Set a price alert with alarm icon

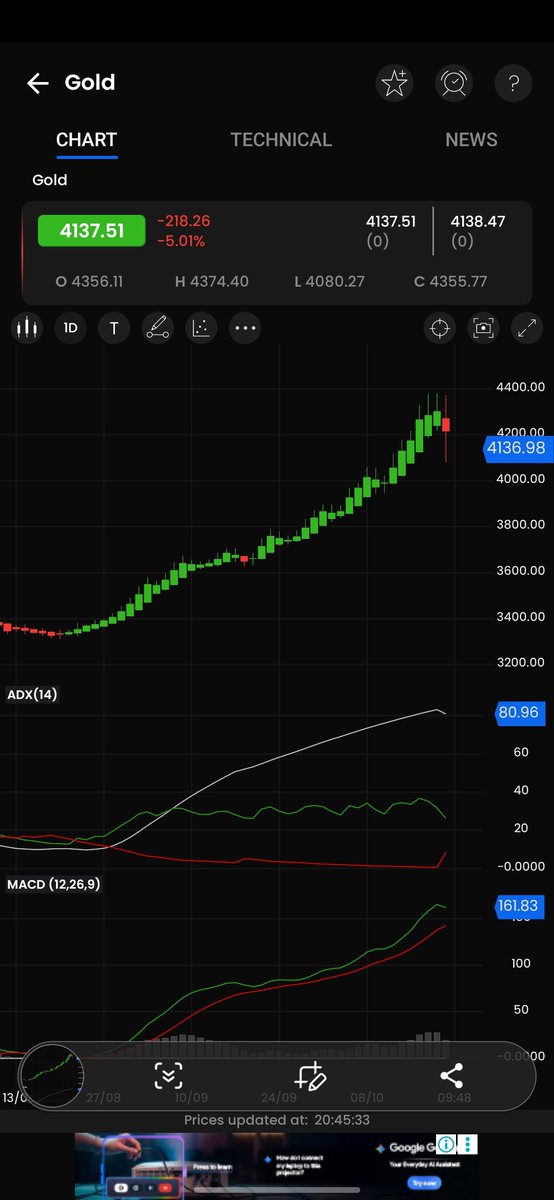453,83
